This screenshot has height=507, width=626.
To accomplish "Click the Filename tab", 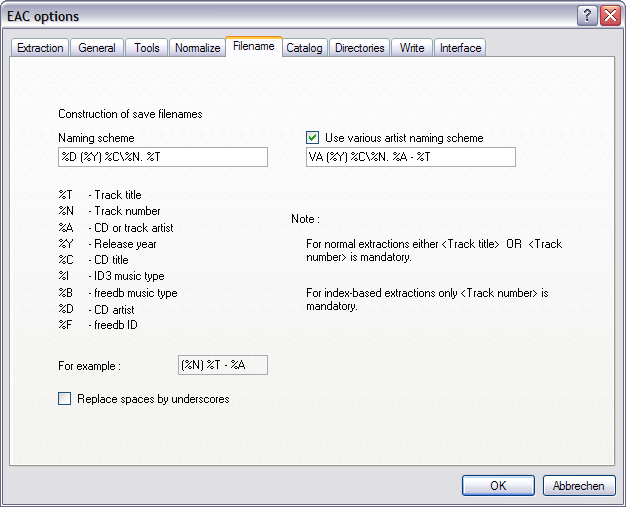I will 254,46.
